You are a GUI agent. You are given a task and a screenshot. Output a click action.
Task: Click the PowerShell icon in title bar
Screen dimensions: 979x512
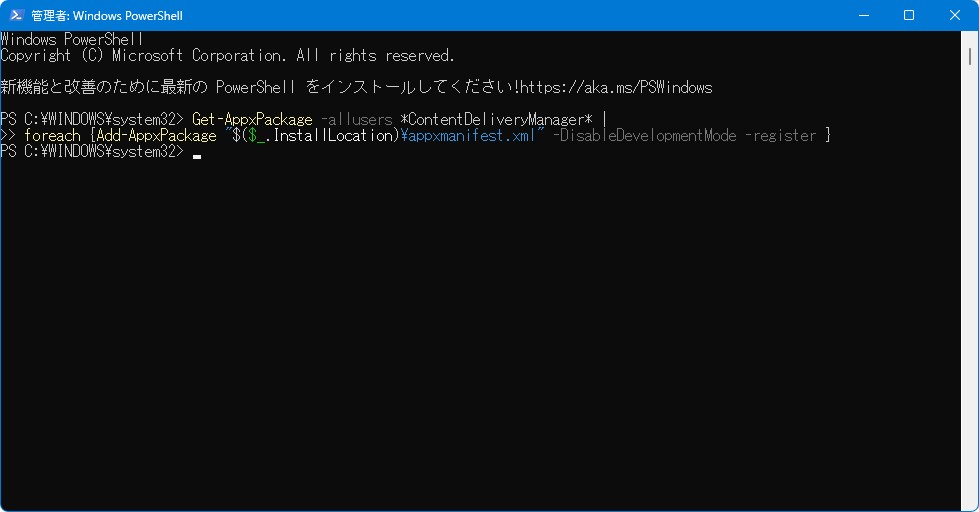click(x=17, y=16)
